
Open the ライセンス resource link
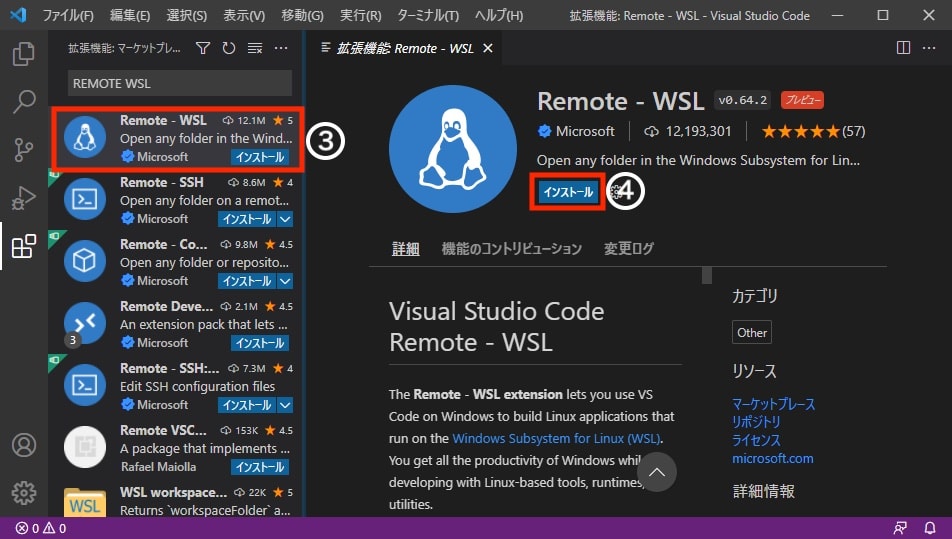[x=756, y=440]
